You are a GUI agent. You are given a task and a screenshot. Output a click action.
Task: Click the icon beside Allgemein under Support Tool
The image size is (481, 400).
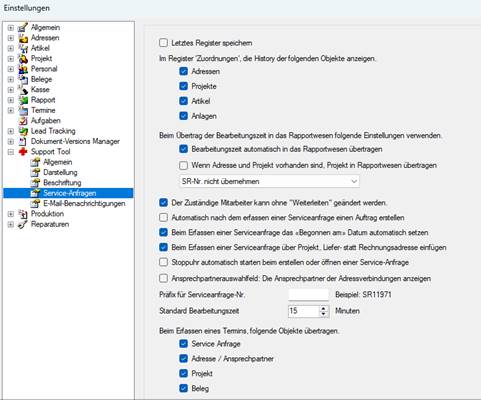[x=35, y=162]
